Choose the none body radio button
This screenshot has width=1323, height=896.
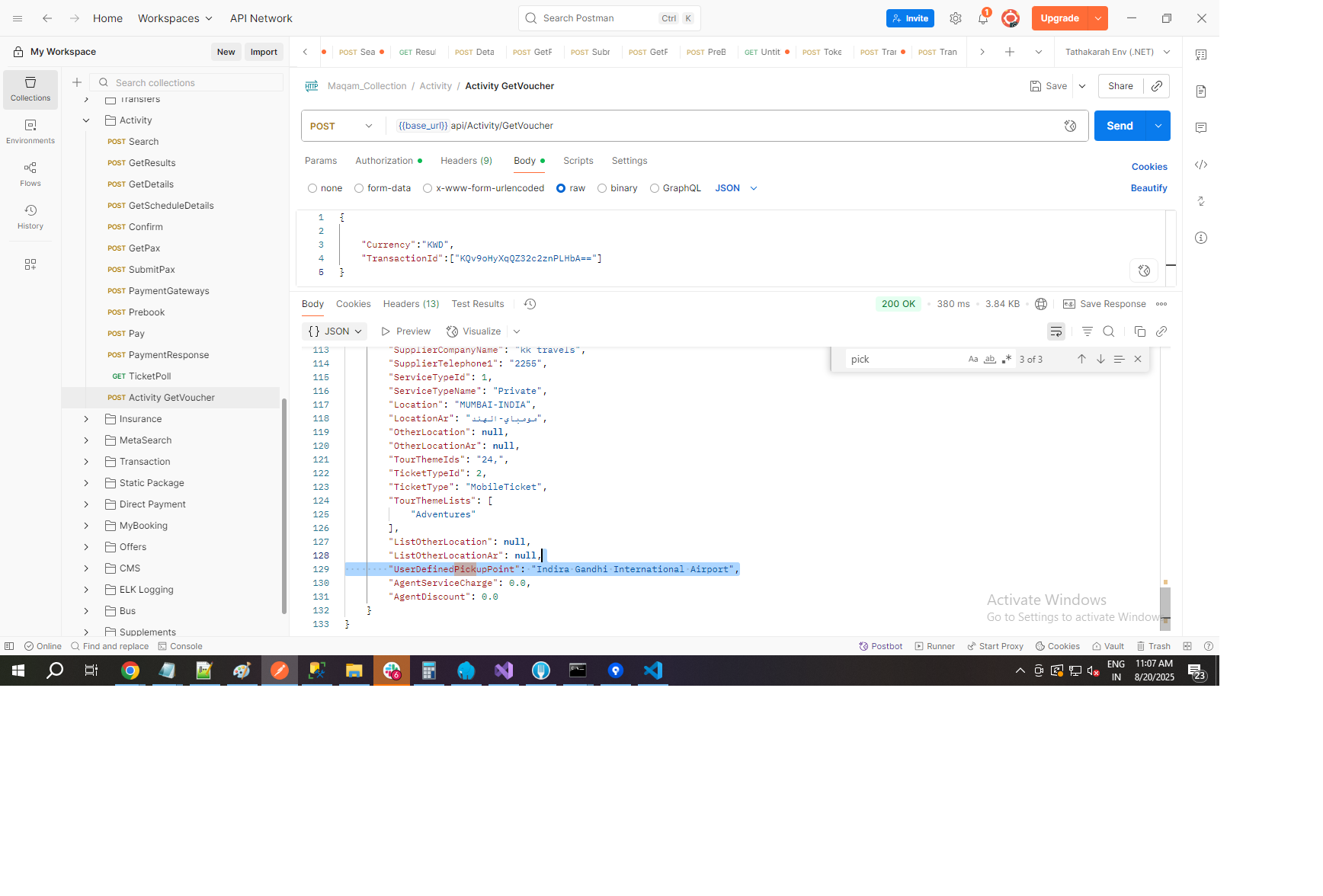tap(312, 188)
